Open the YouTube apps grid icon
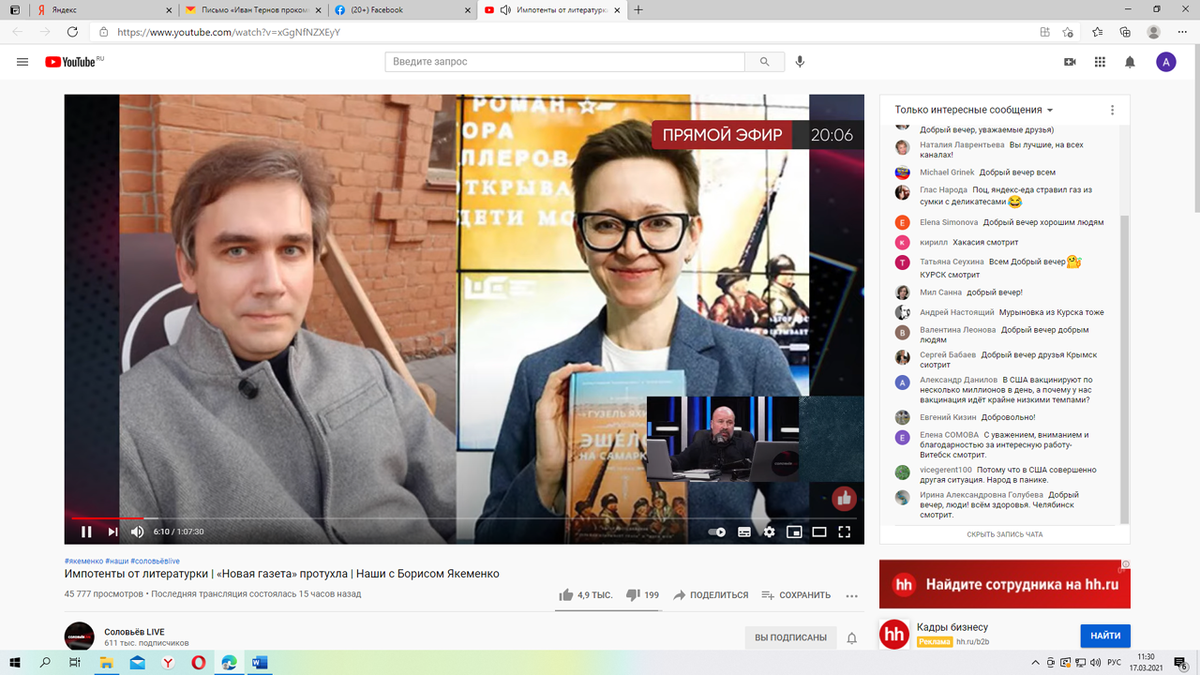The height and width of the screenshot is (675, 1200). click(x=1099, y=61)
